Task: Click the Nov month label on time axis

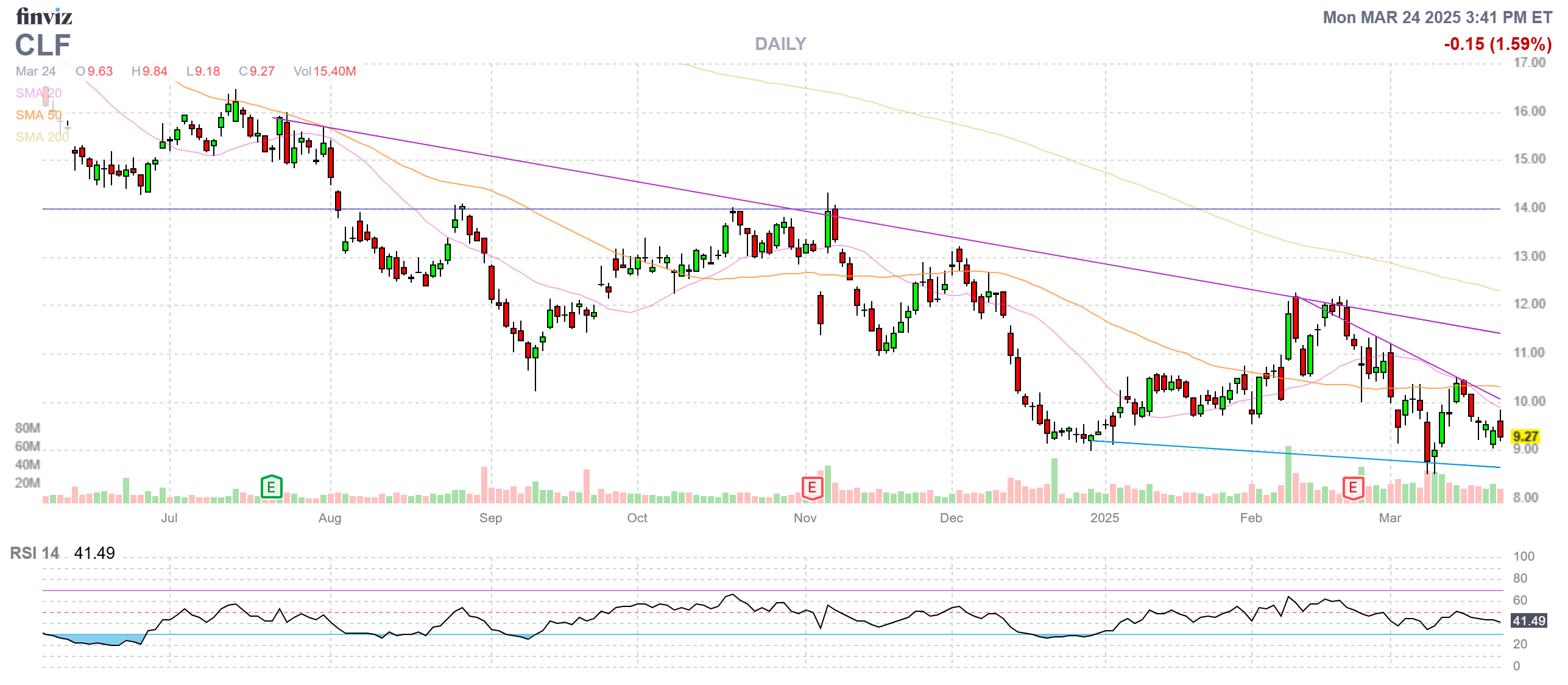Action: 804,518
